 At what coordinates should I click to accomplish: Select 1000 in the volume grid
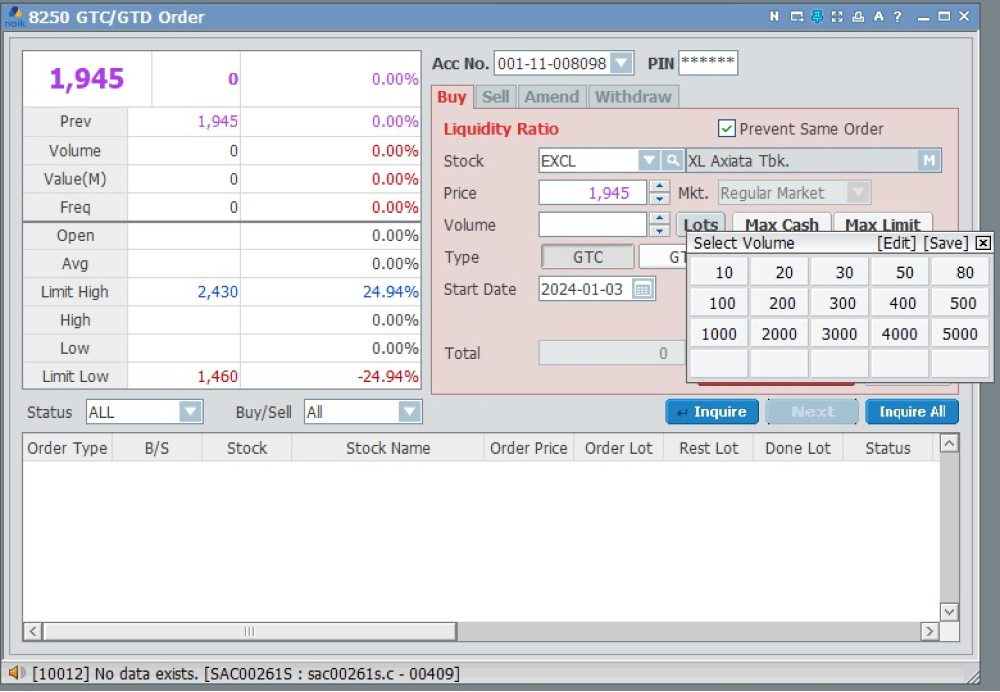(718, 334)
